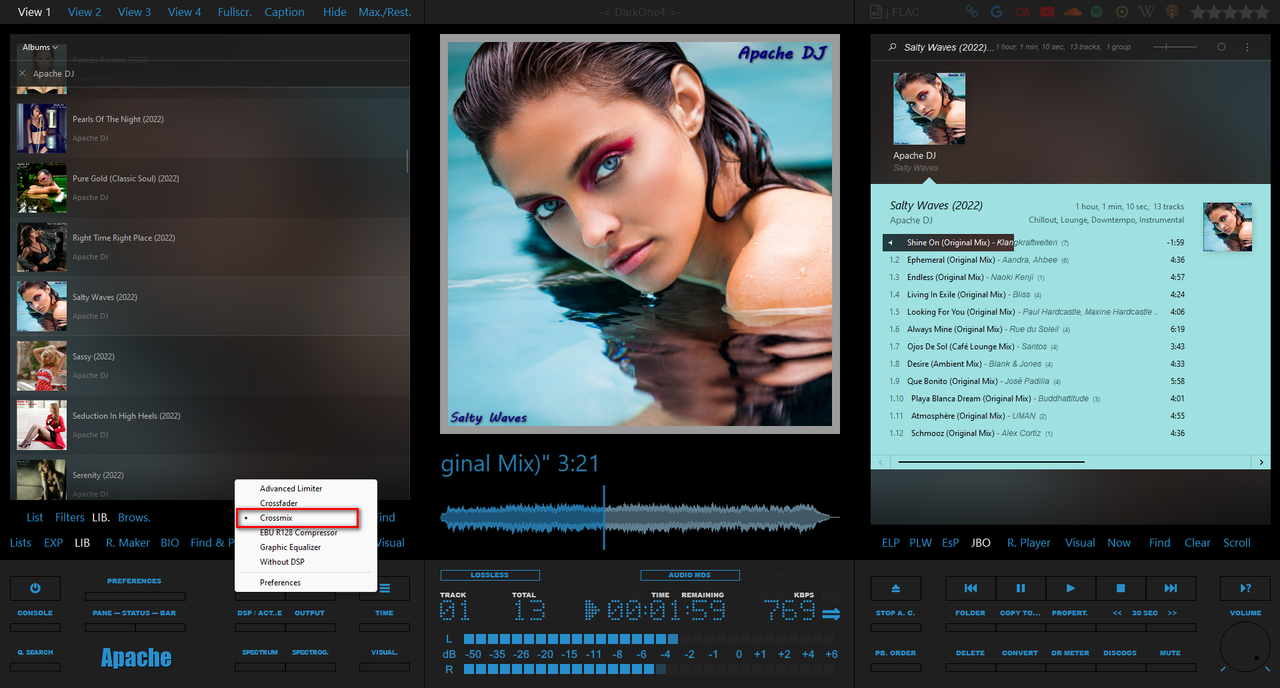
Task: Select Graphic Equalizer preset
Action: click(x=306, y=547)
